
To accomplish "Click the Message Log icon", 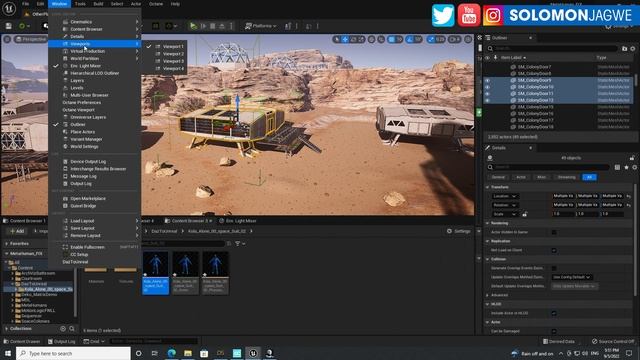I will pyautogui.click(x=65, y=176).
